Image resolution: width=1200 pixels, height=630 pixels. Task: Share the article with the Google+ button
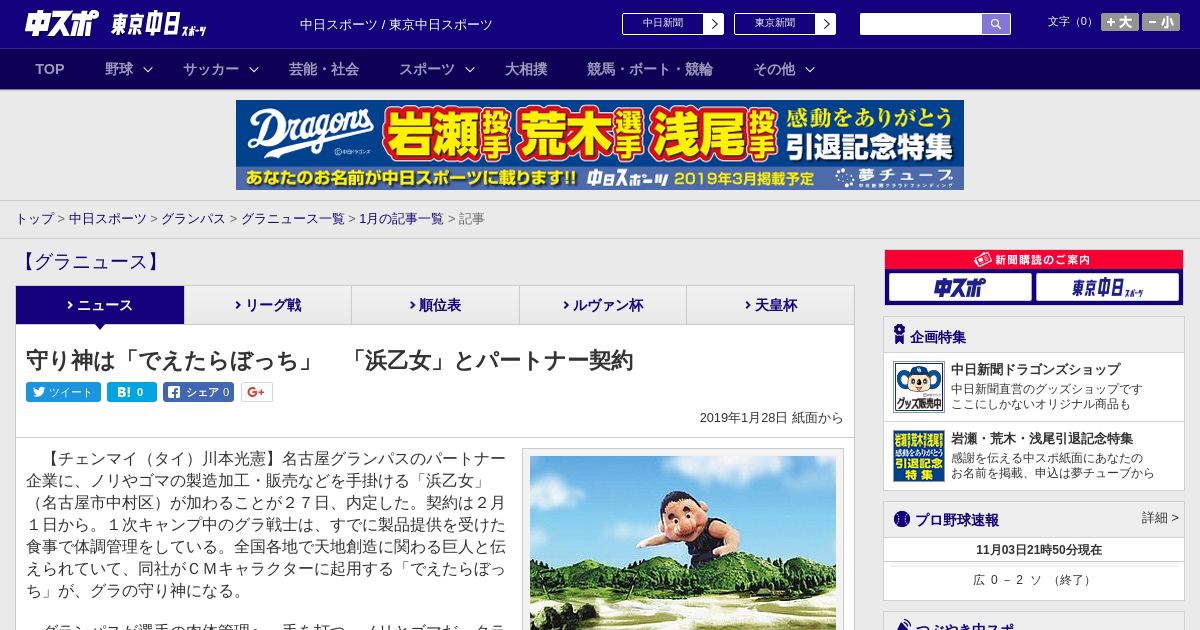pyautogui.click(x=256, y=392)
